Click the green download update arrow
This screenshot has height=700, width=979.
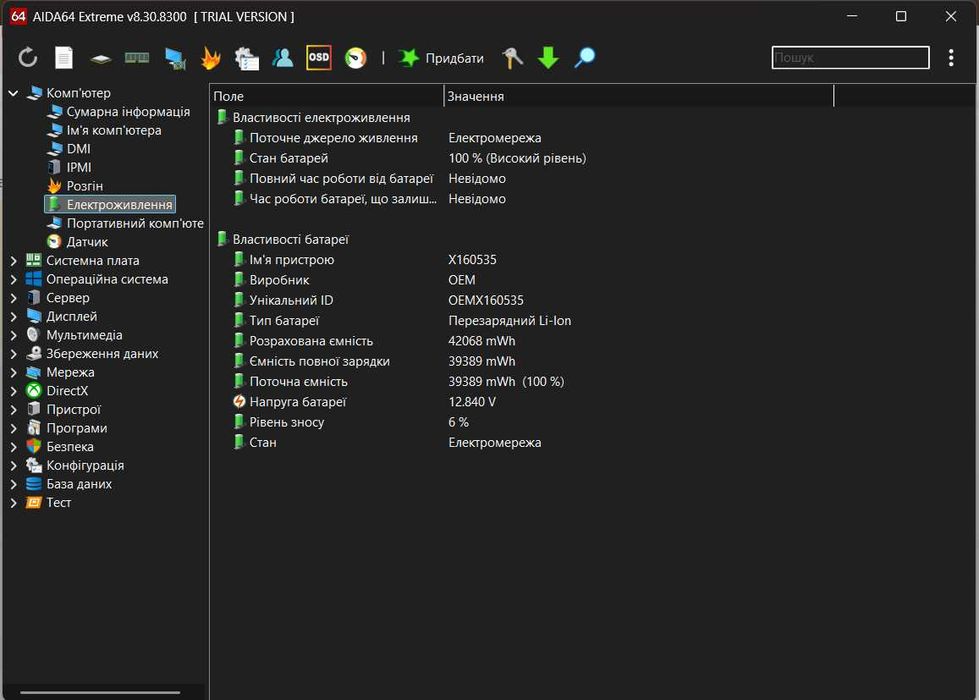(x=549, y=58)
